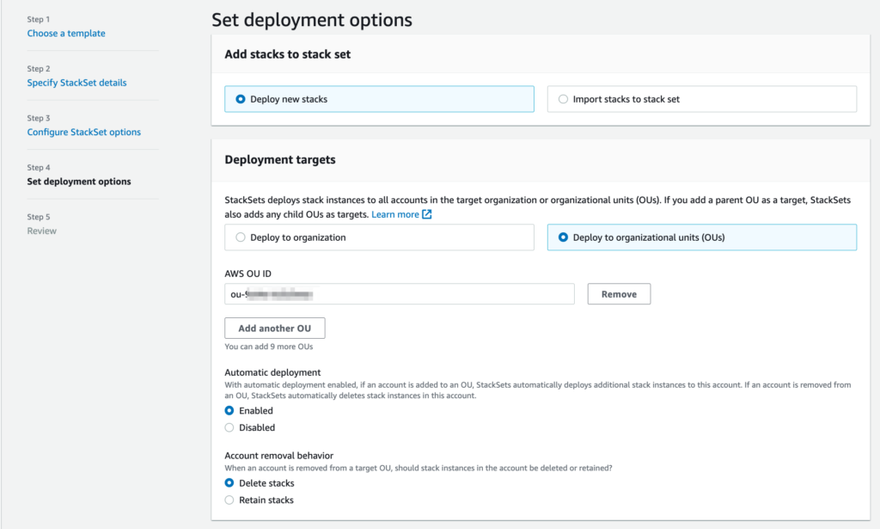880x529 pixels.
Task: Set Automatic deployment to Enabled
Action: click(230, 411)
